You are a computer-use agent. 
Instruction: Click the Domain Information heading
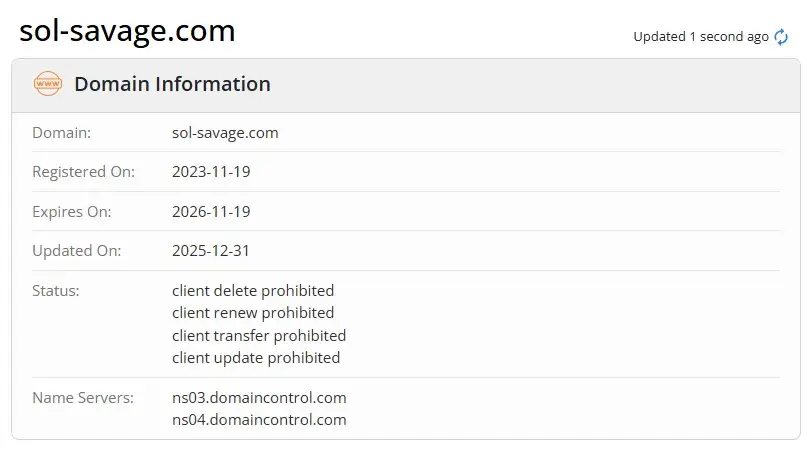click(x=172, y=84)
